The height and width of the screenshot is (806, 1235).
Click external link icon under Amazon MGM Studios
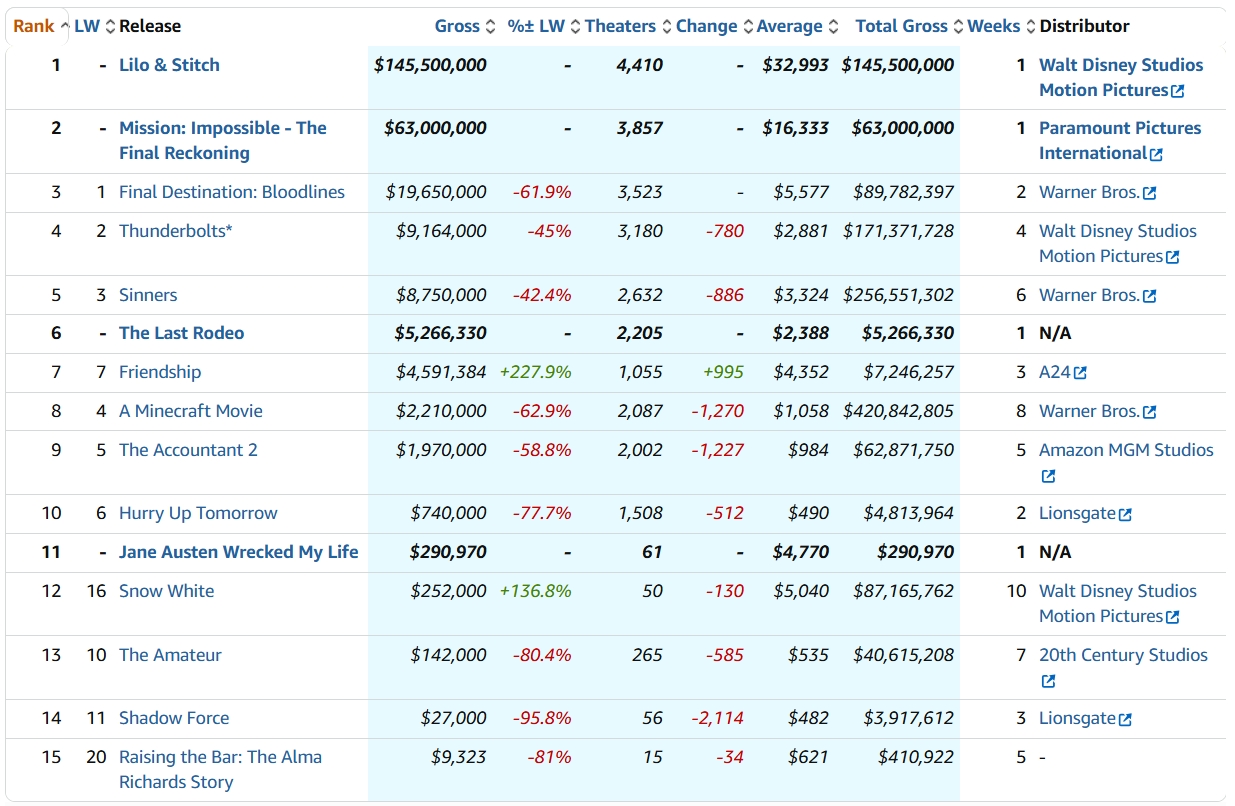[x=1048, y=476]
